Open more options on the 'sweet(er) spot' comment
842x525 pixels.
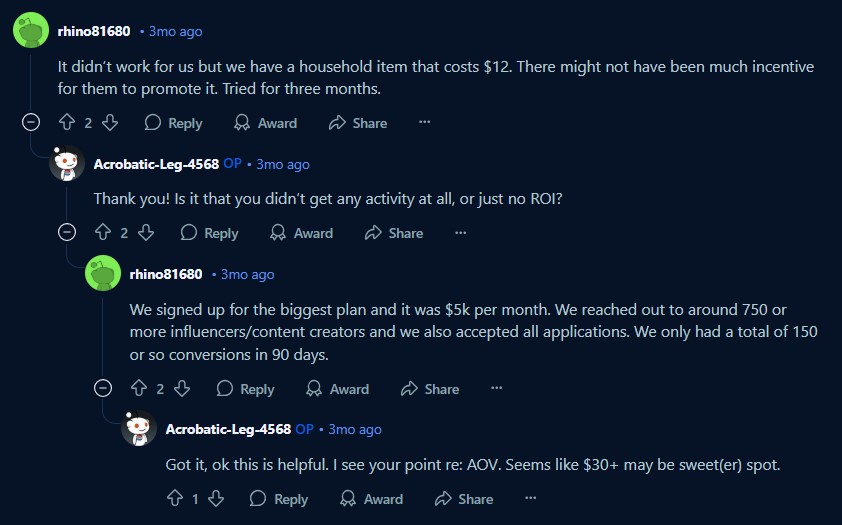pos(531,498)
